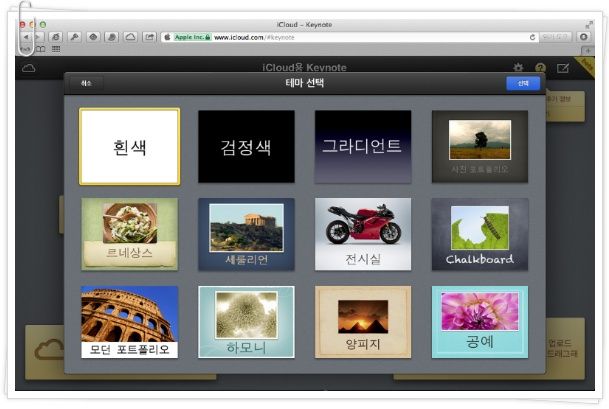Open iCloud Tabs with the cloud toolbar icon

(130, 37)
